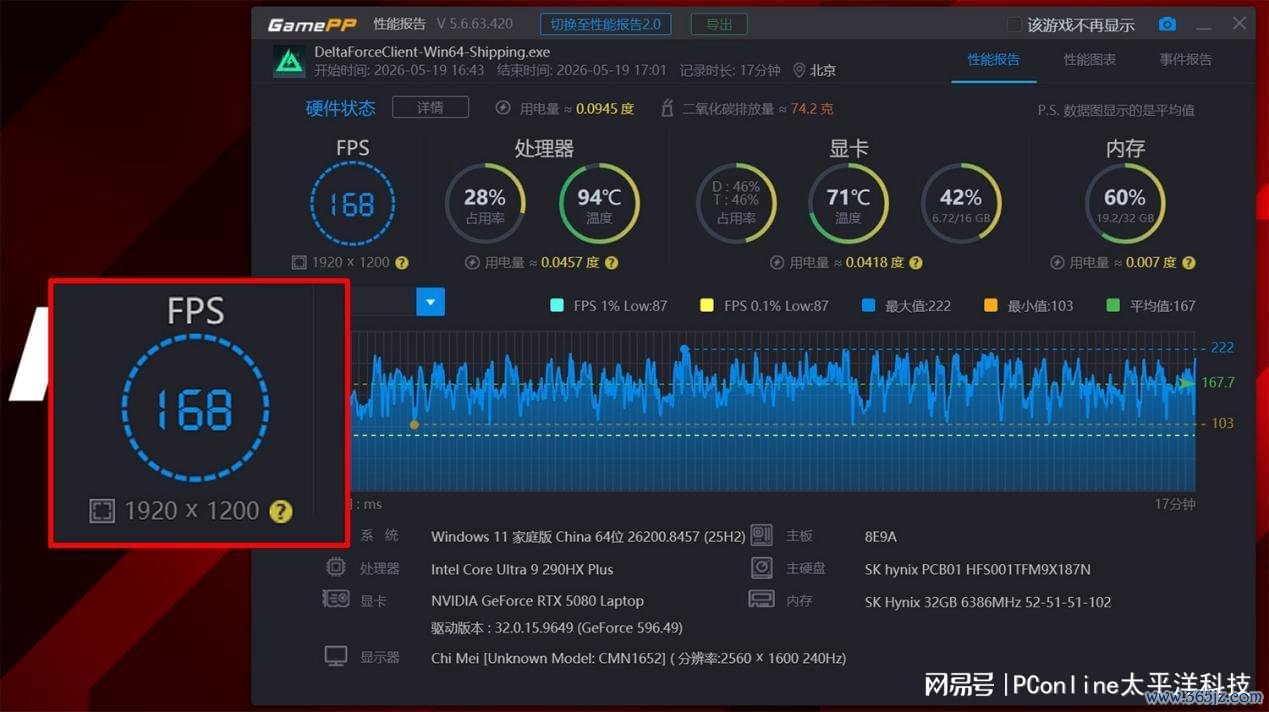Click the motherboard value 8E9A
The width and height of the screenshot is (1269, 712).
pyautogui.click(x=881, y=537)
